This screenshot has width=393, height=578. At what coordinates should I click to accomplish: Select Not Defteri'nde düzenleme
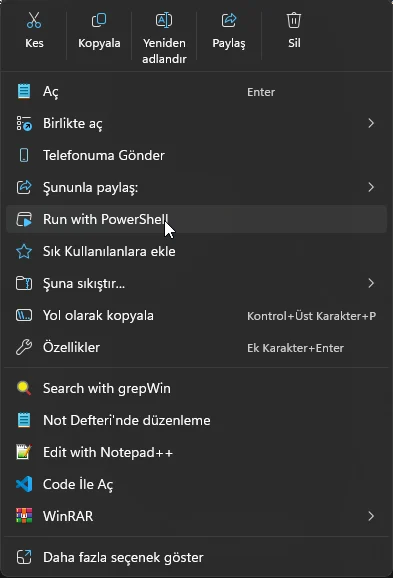pyautogui.click(x=196, y=420)
